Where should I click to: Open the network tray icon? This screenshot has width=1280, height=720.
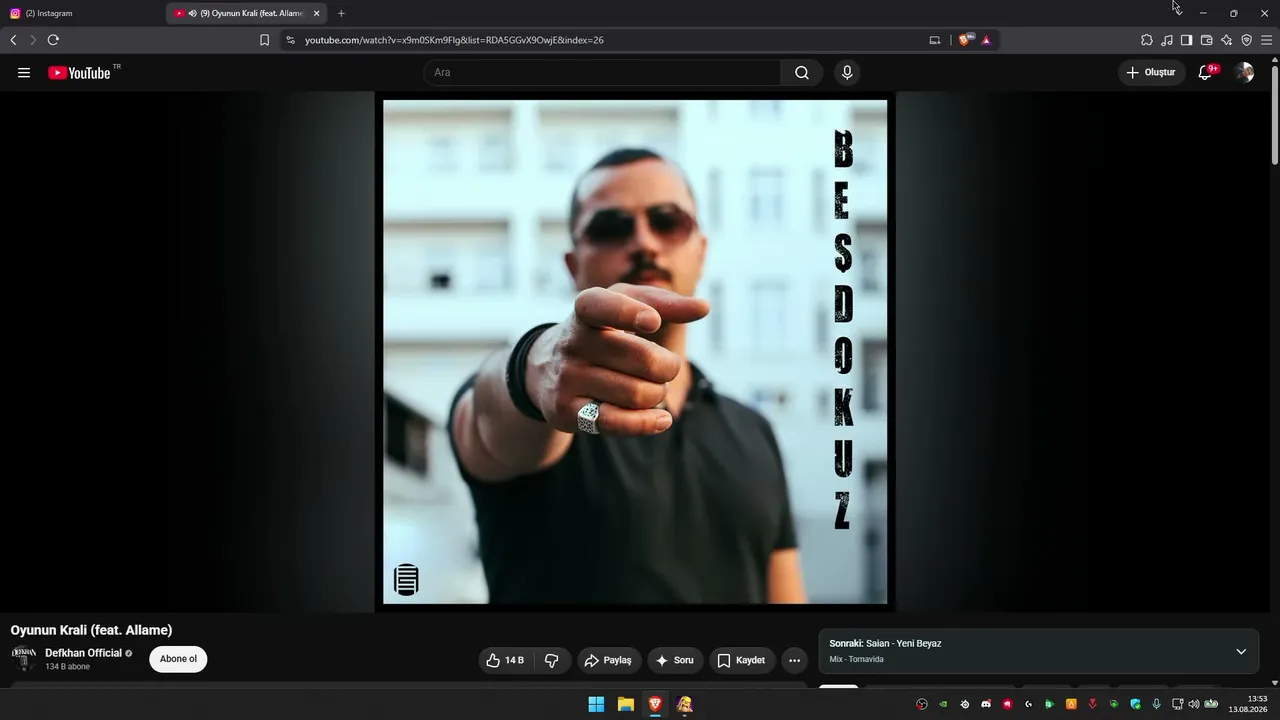click(1178, 704)
